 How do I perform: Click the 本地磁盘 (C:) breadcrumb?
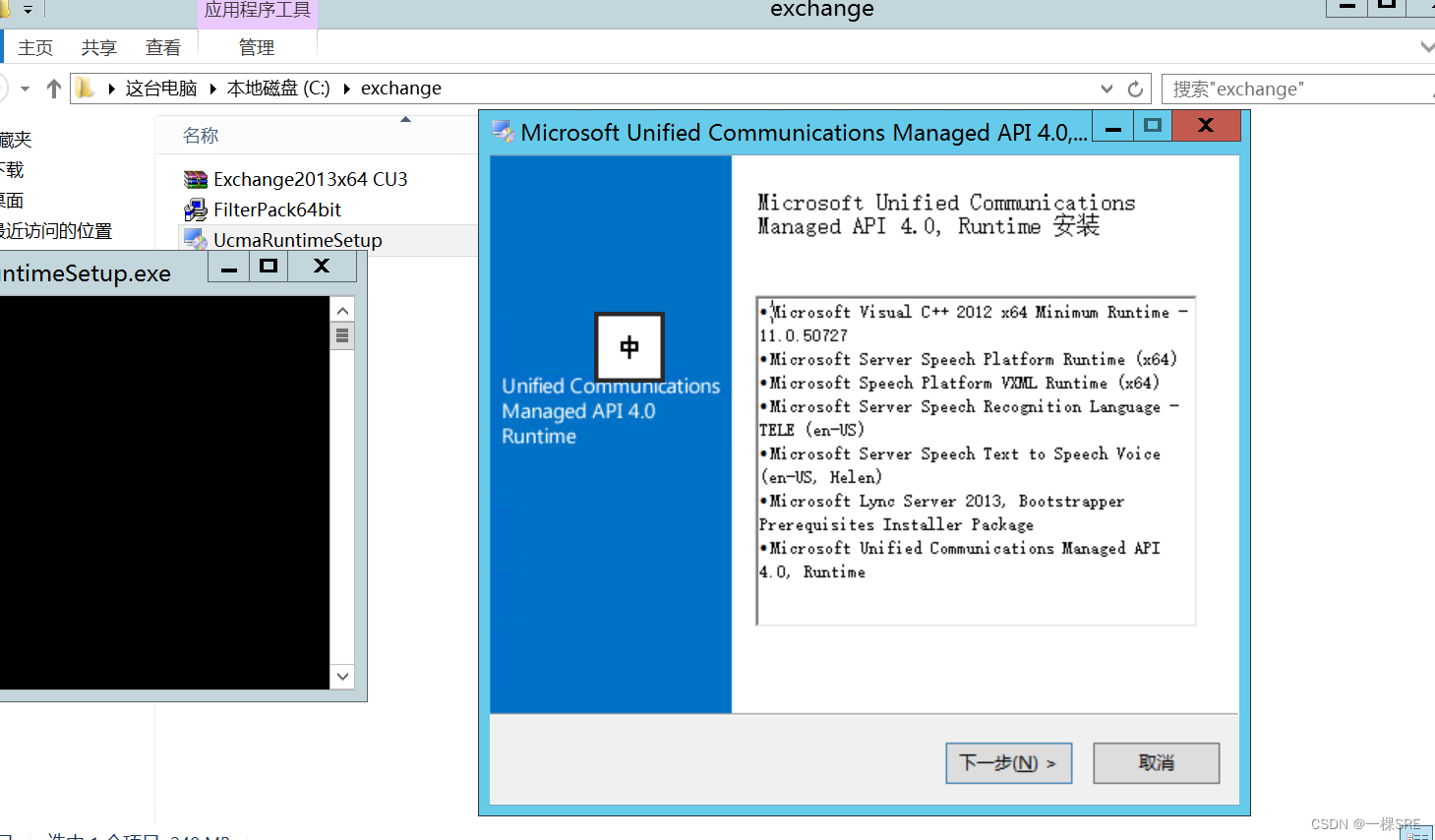[x=278, y=89]
